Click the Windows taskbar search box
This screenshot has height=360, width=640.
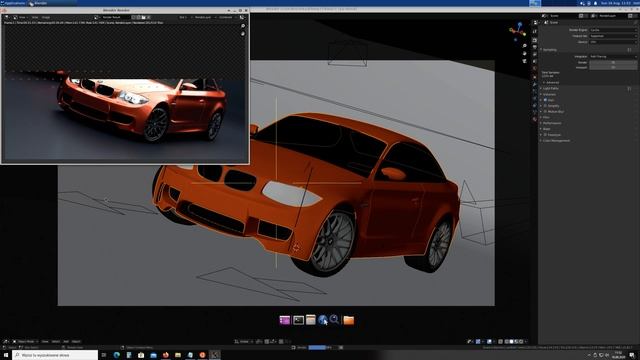click(56, 355)
